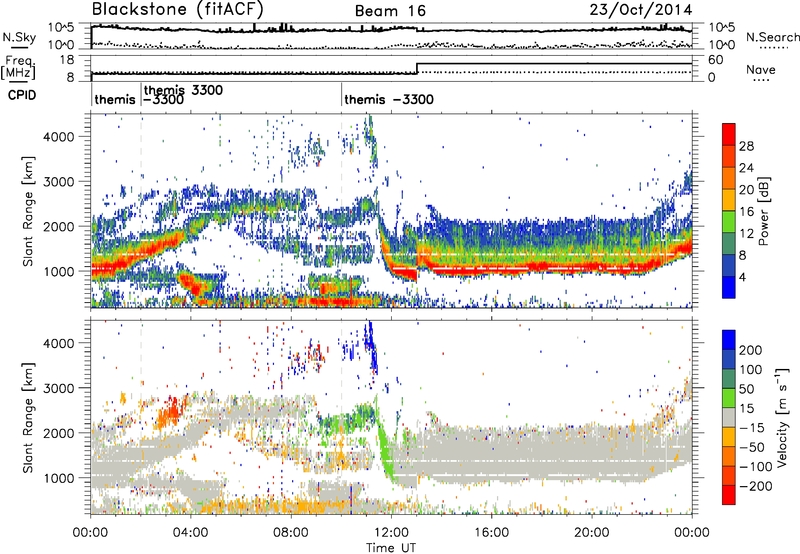
Task: Click the 60 tick on the Nave axis
Action: point(715,60)
